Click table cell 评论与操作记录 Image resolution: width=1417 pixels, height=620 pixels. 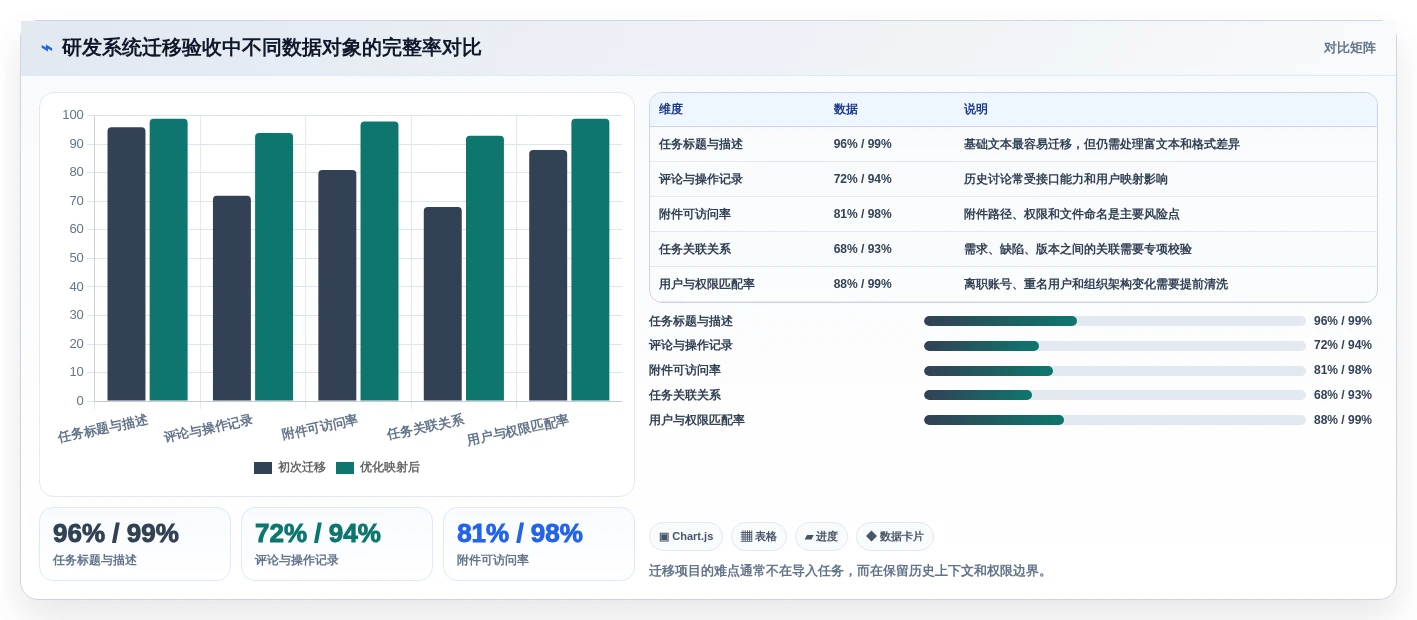pos(701,179)
